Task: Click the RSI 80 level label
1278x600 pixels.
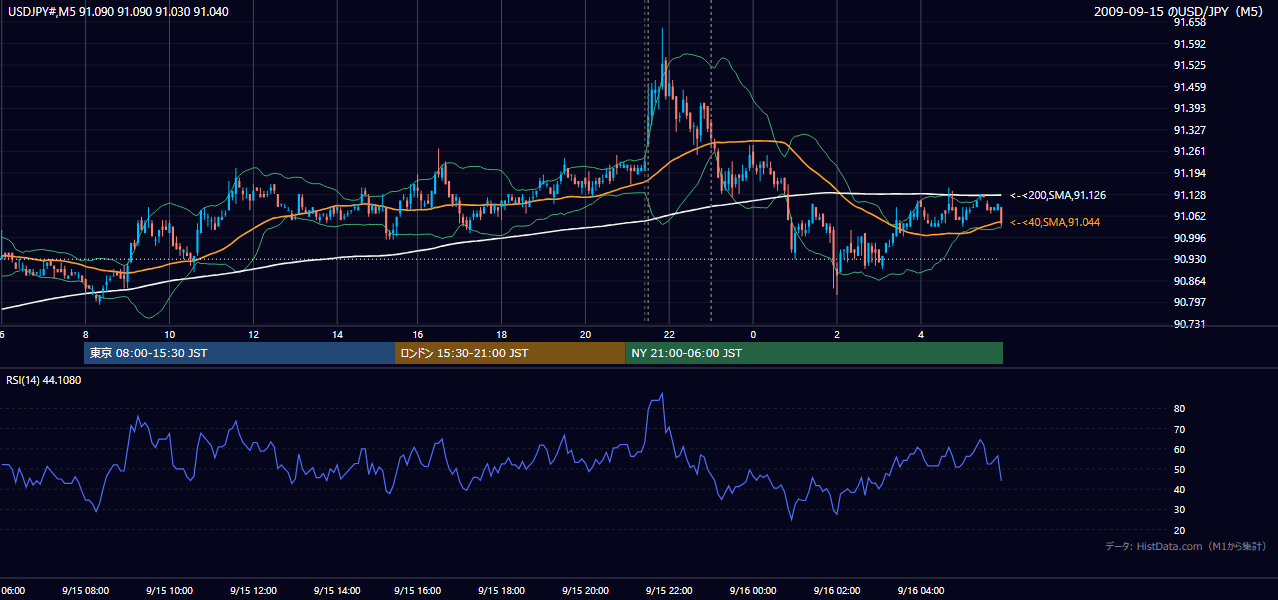Action: pos(1179,409)
